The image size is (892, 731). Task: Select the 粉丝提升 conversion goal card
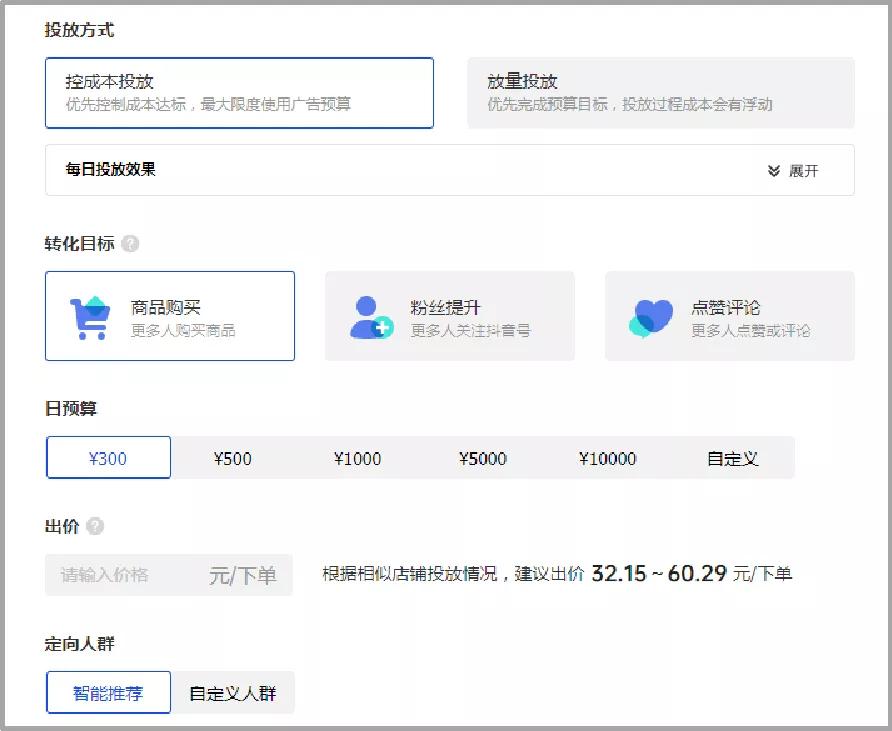[450, 314]
